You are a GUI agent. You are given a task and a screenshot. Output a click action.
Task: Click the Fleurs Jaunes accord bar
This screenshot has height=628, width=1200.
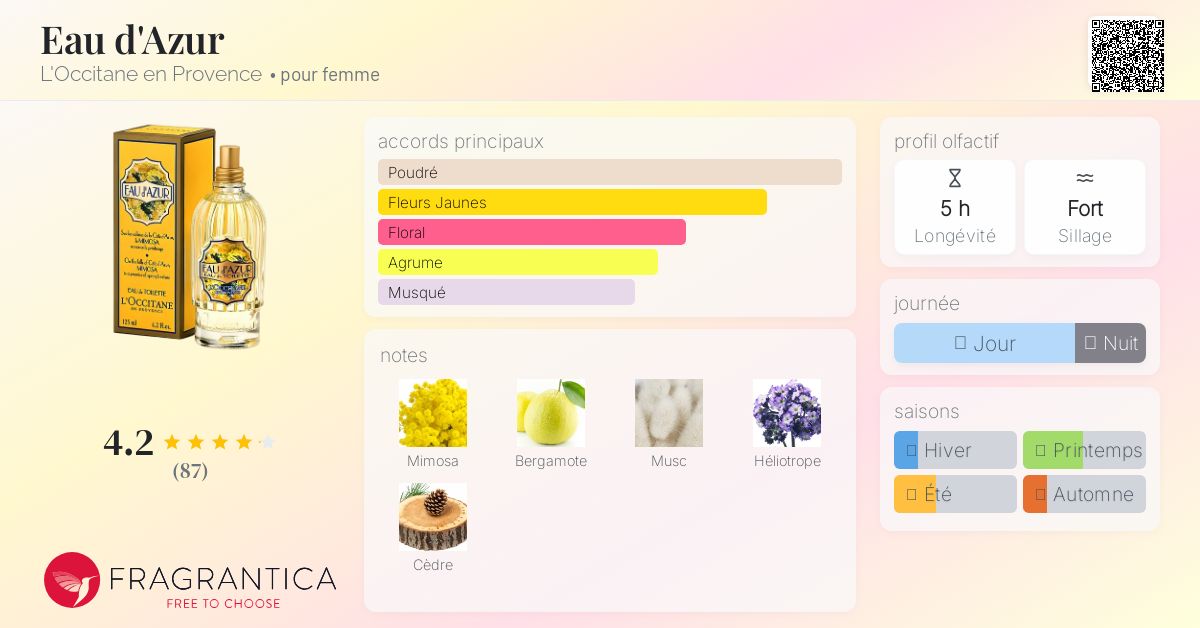coord(572,202)
